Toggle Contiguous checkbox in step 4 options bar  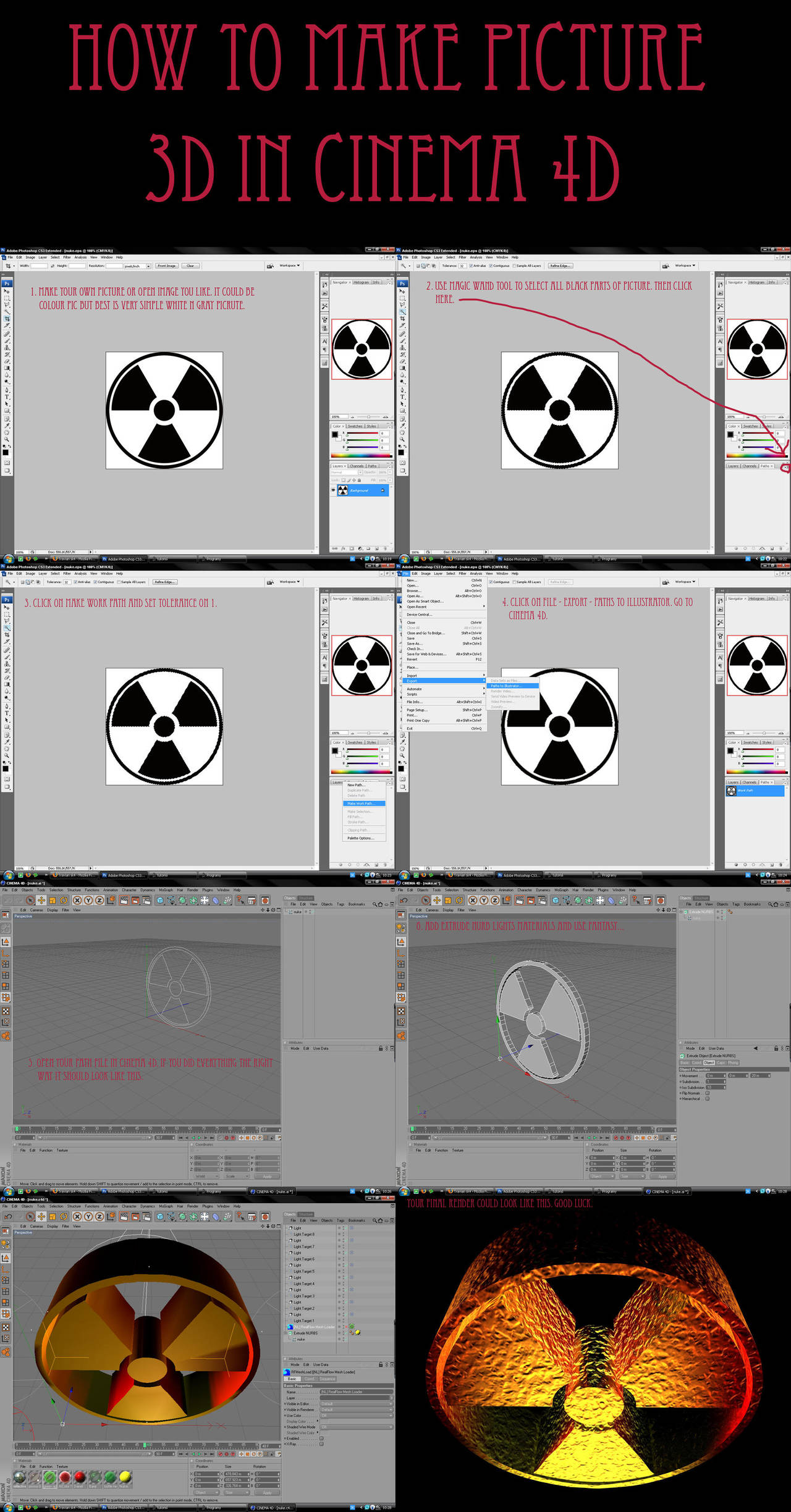pos(491,582)
